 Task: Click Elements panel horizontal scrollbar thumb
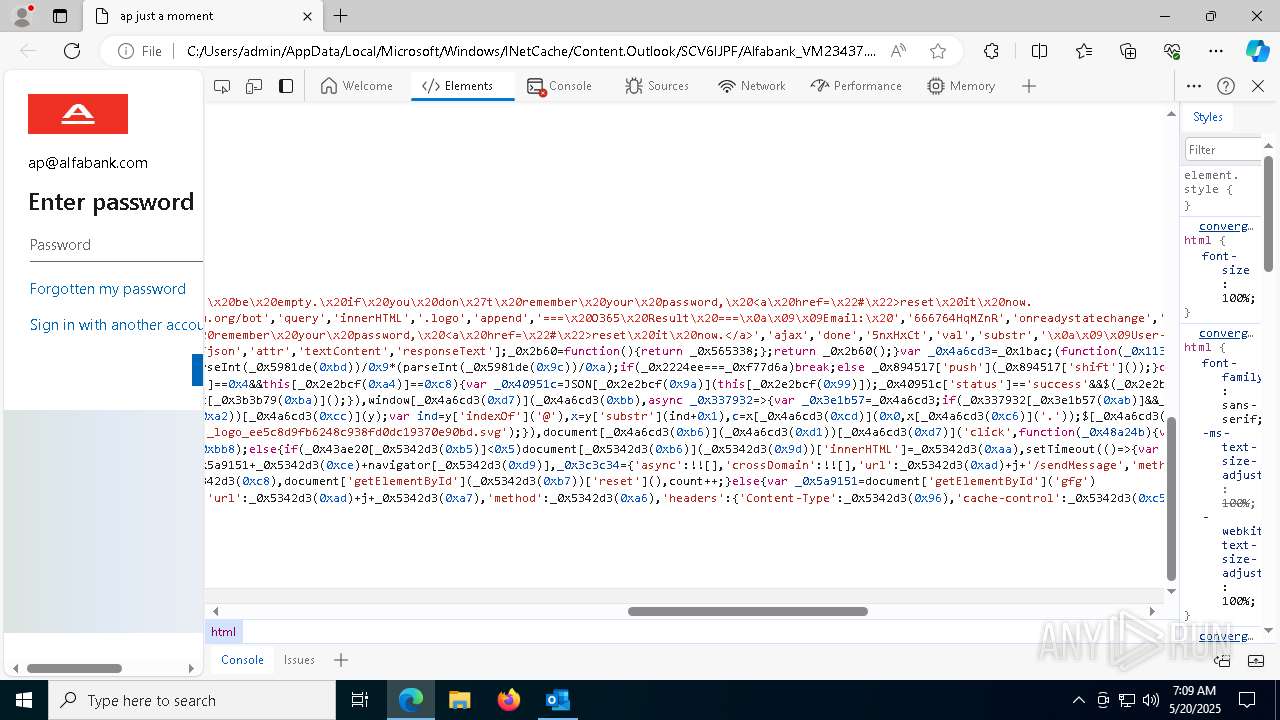(748, 611)
